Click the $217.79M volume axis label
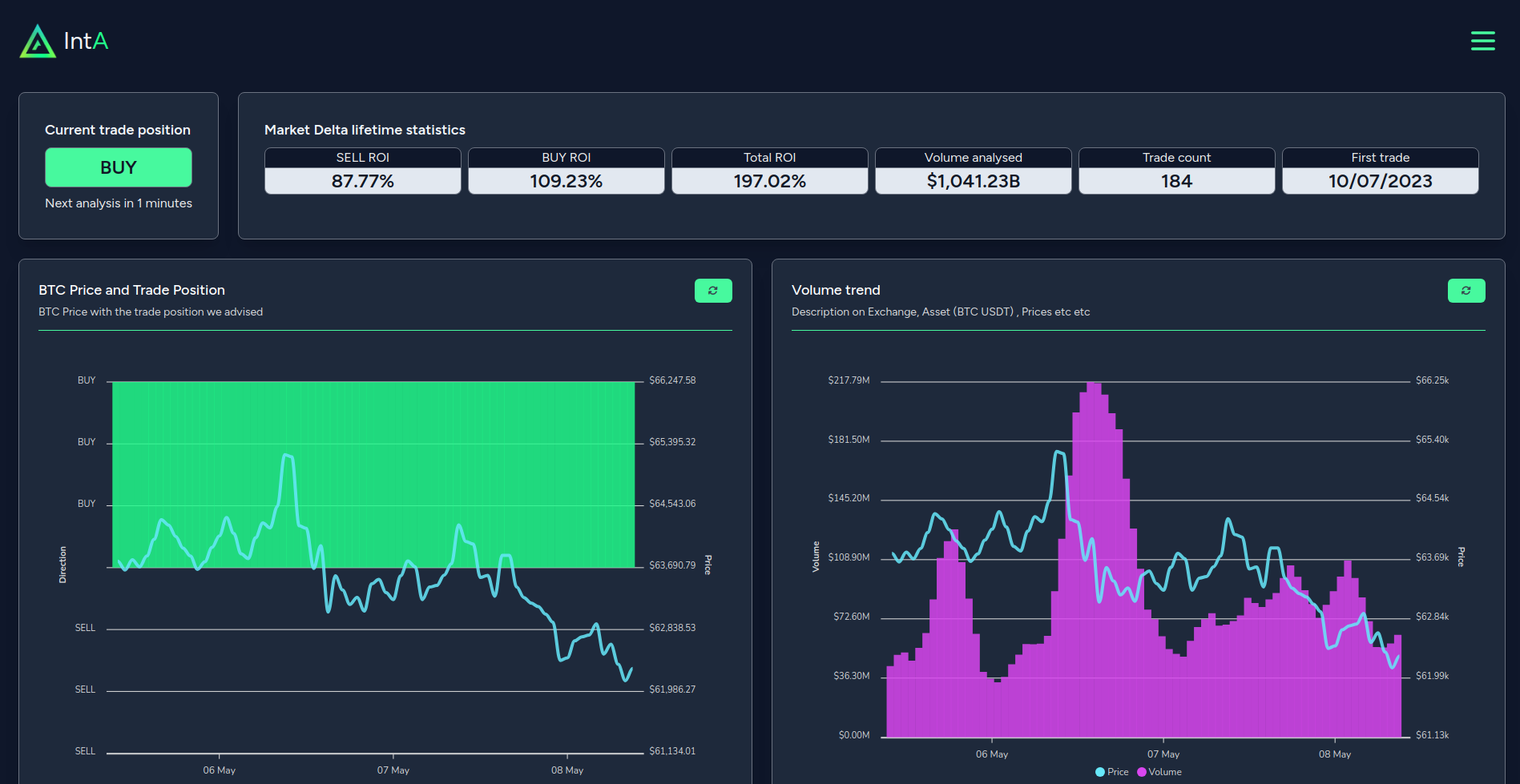Screen dimensions: 1520x784 [849, 380]
